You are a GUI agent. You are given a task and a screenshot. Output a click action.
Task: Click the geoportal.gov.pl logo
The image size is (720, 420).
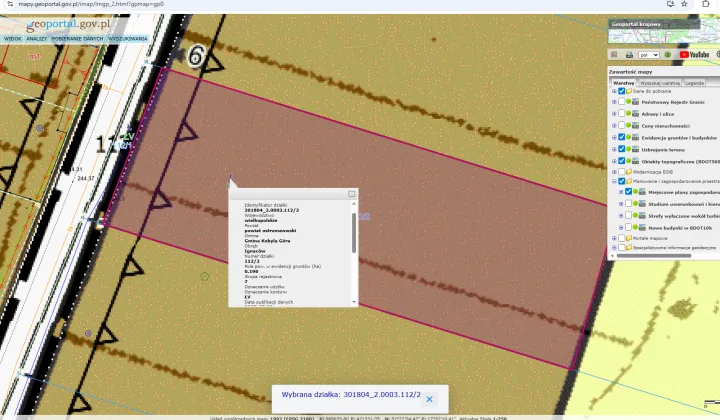[68, 24]
